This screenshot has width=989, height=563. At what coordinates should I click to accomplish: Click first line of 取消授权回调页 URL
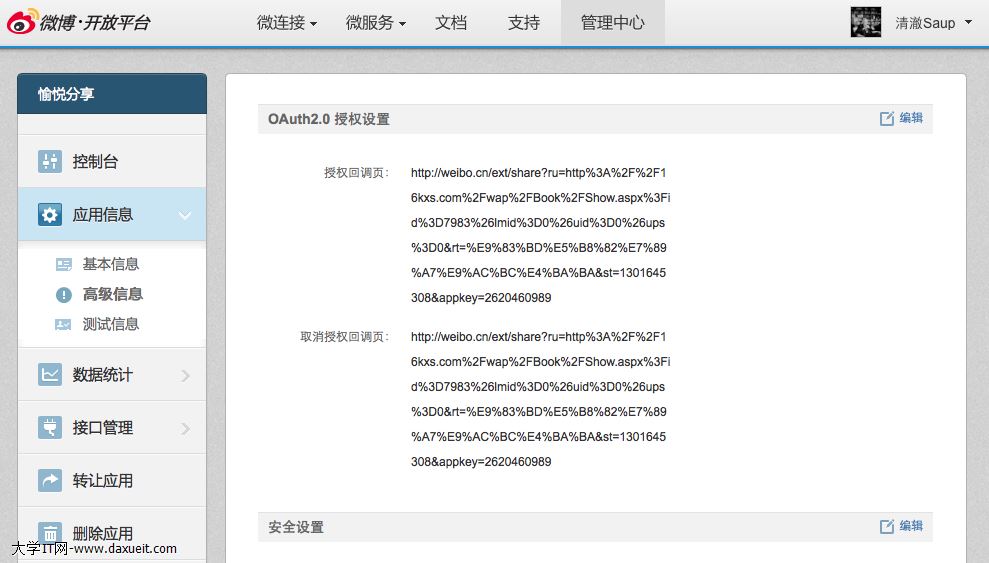538,337
